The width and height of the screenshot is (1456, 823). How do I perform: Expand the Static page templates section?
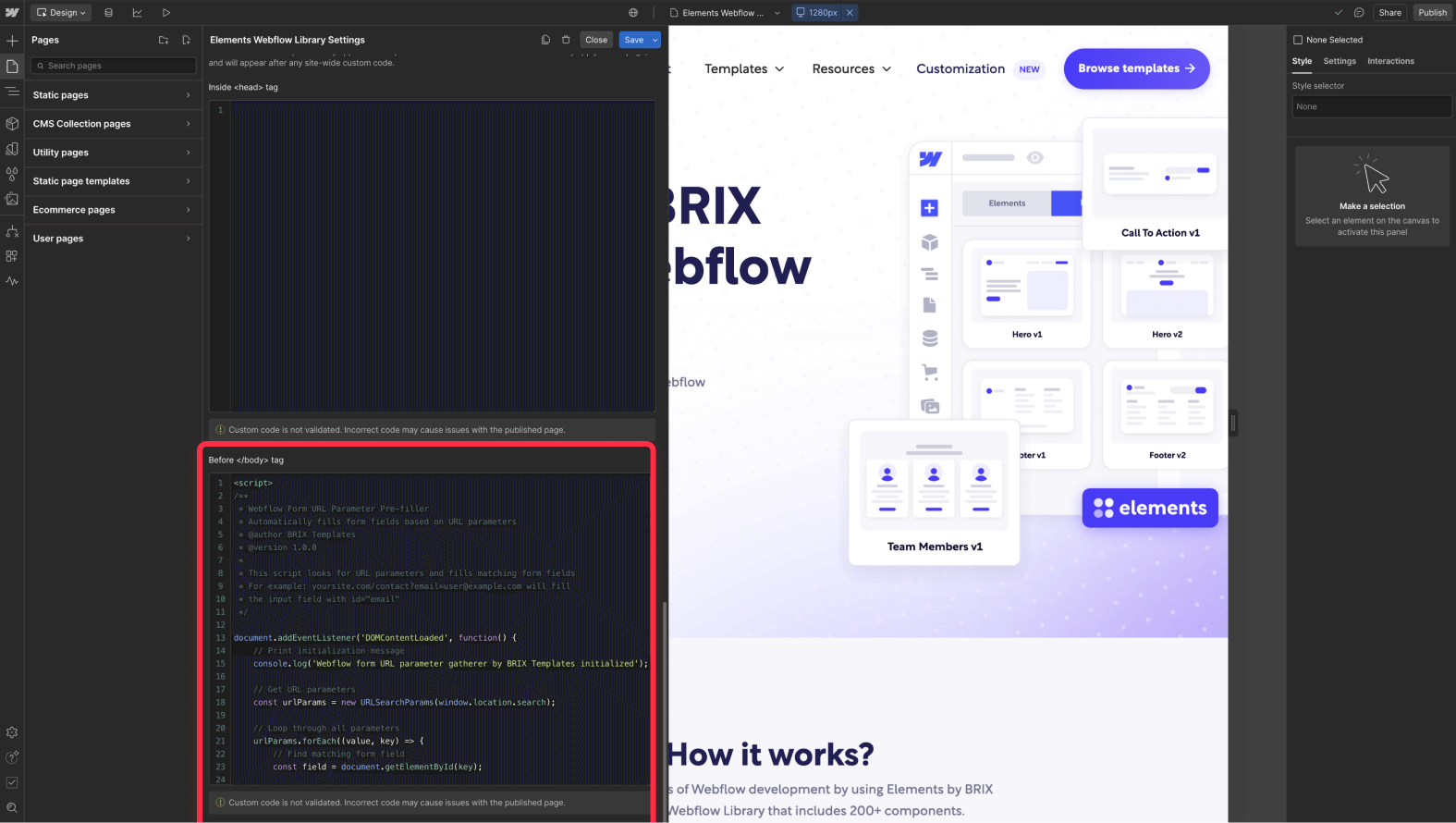112,181
